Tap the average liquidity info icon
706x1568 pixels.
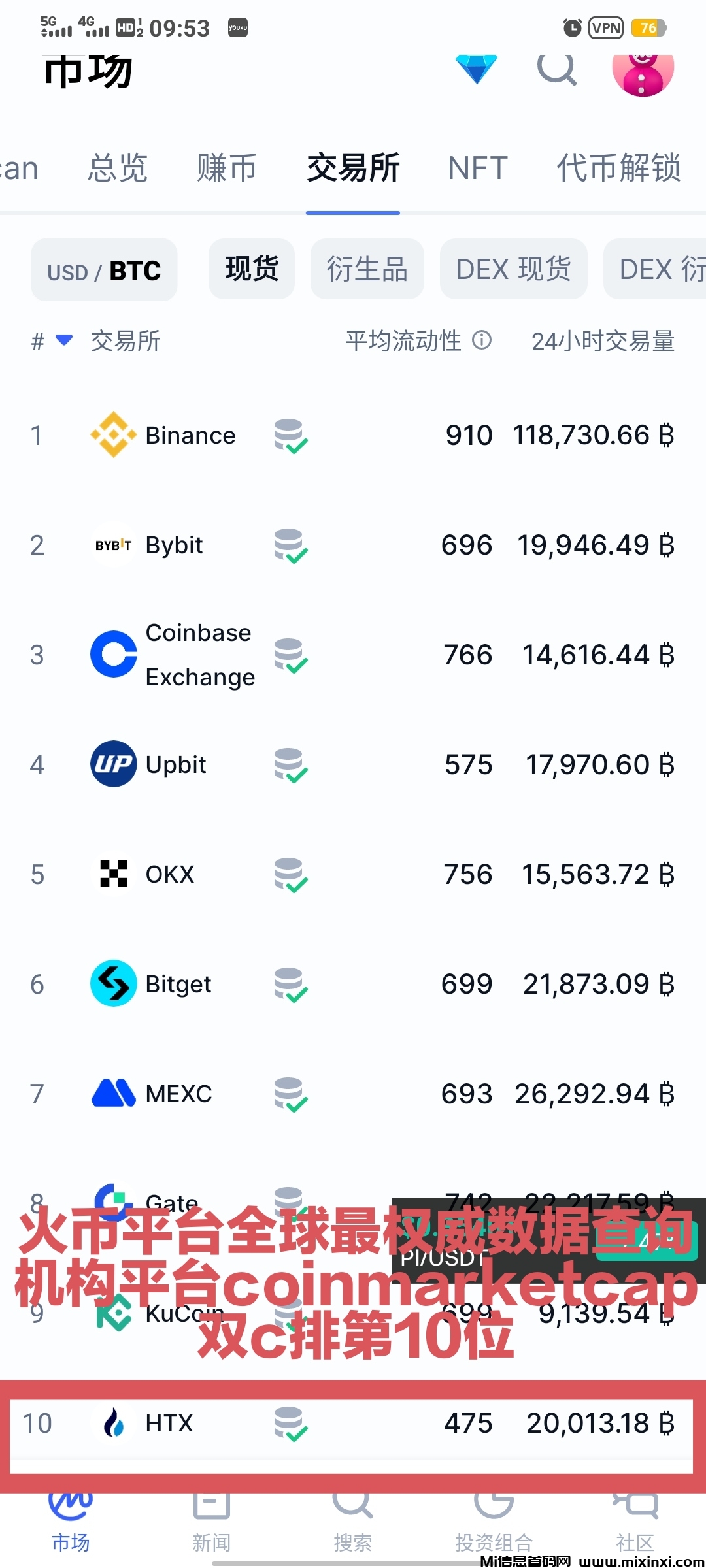click(x=482, y=340)
